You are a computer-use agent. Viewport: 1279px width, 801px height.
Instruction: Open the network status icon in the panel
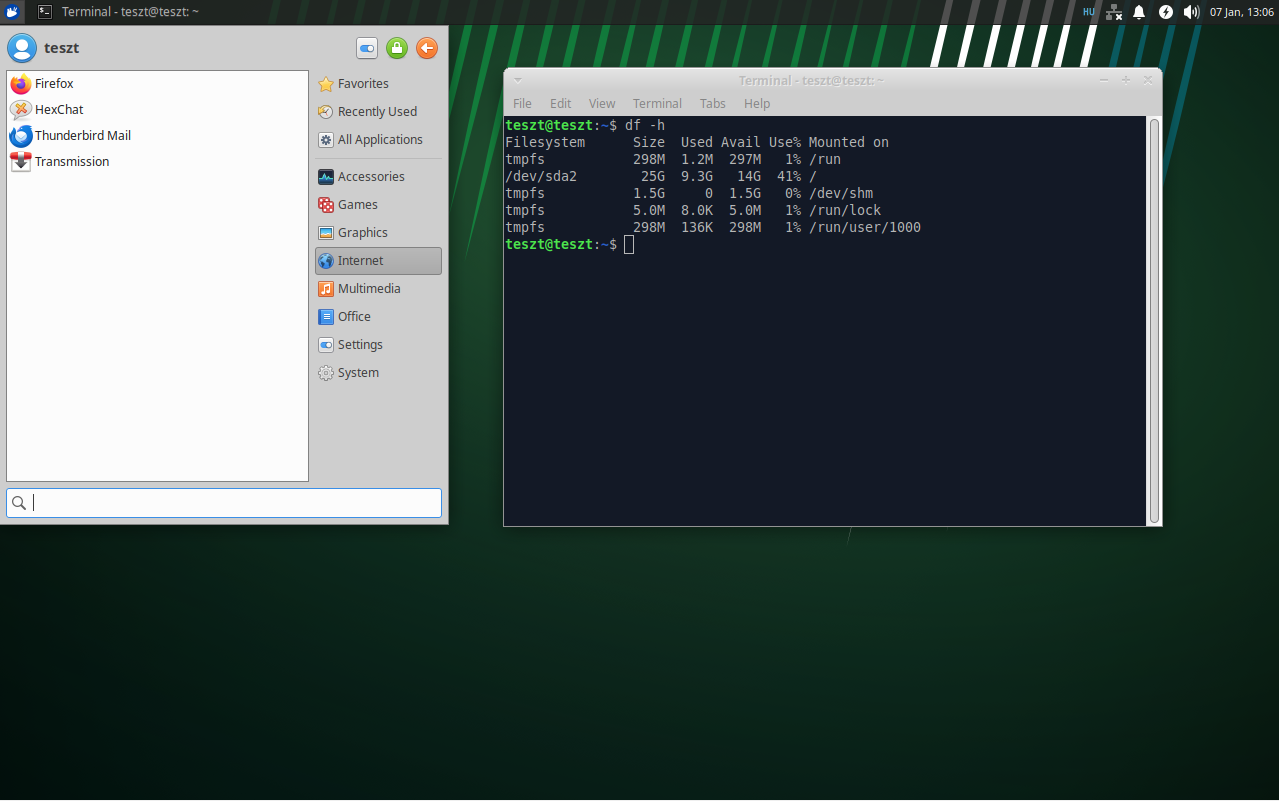click(x=1113, y=12)
